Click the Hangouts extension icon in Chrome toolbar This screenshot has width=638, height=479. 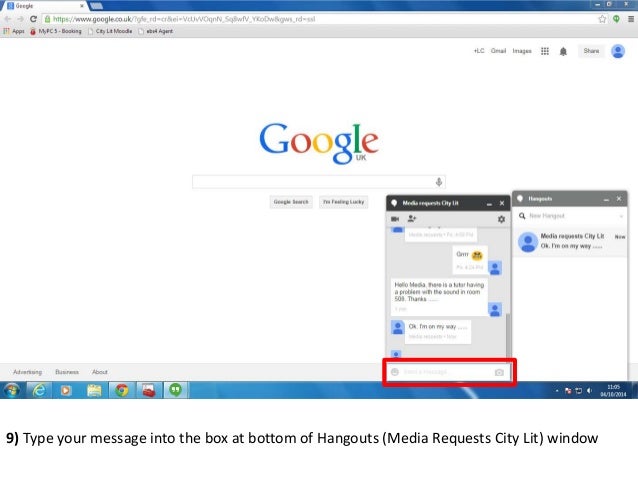(616, 19)
